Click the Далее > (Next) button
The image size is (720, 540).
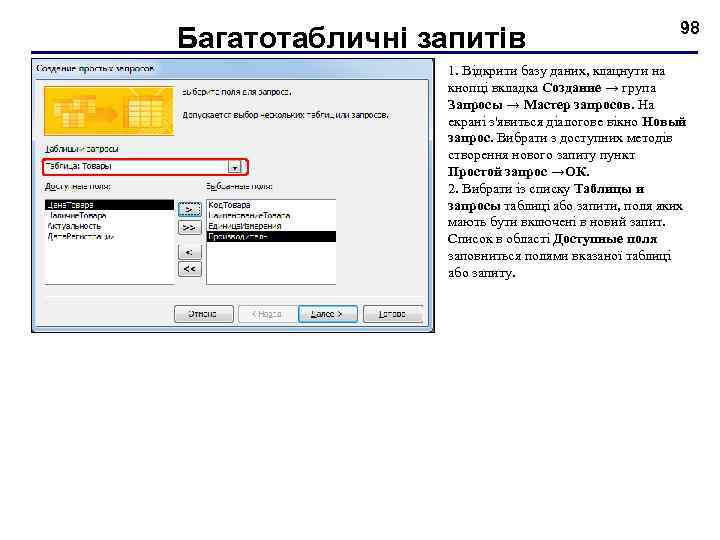coord(327,314)
